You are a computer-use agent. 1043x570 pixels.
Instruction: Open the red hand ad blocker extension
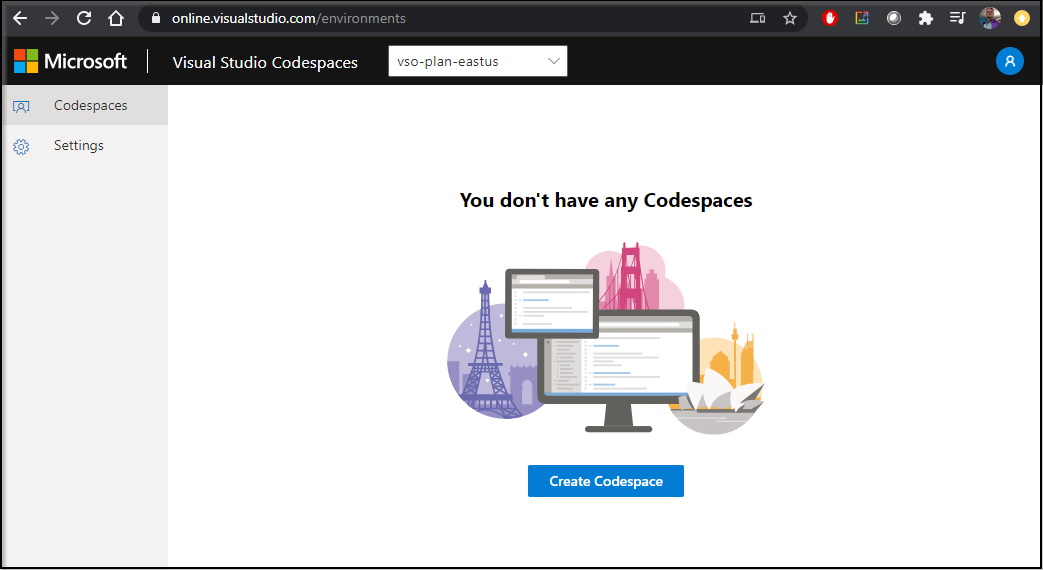829,18
